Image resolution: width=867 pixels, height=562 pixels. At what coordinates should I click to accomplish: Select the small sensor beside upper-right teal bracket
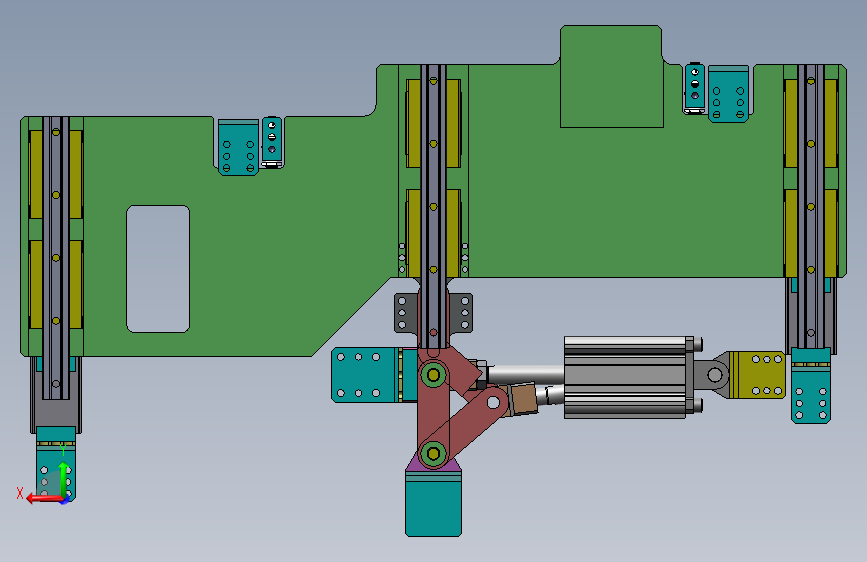click(x=695, y=89)
